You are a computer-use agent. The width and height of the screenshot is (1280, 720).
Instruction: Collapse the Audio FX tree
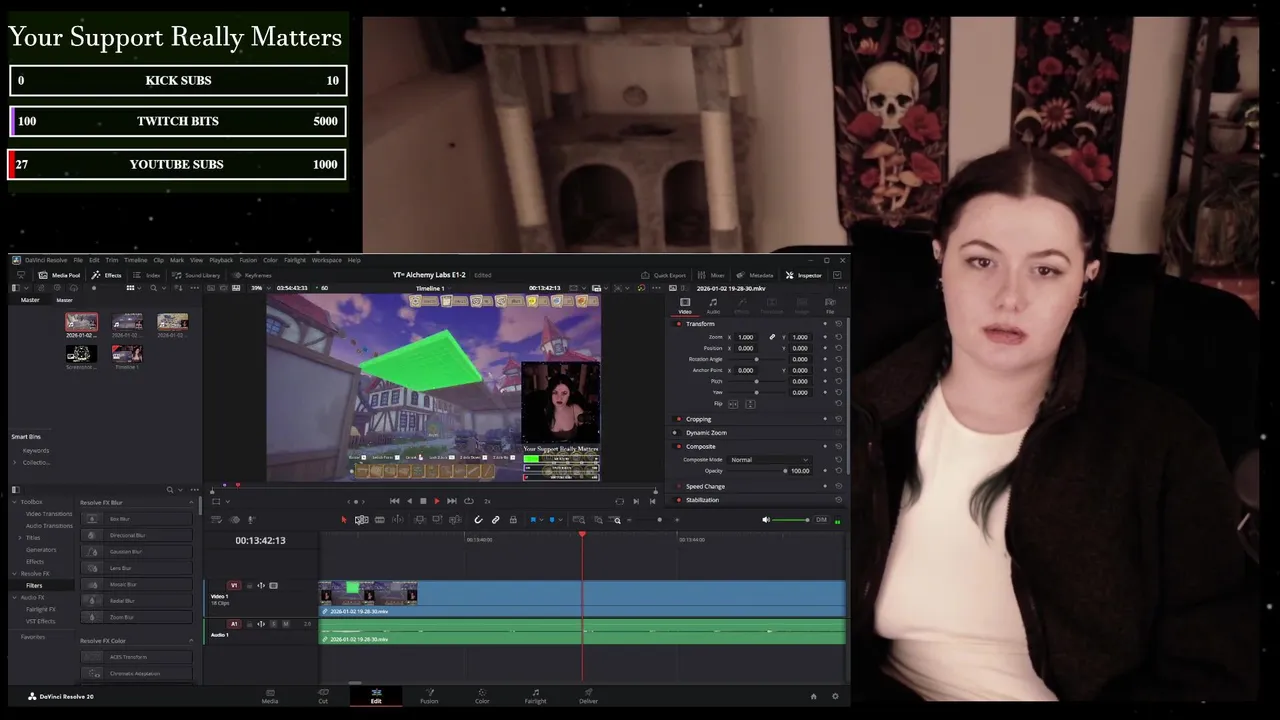tap(15, 598)
